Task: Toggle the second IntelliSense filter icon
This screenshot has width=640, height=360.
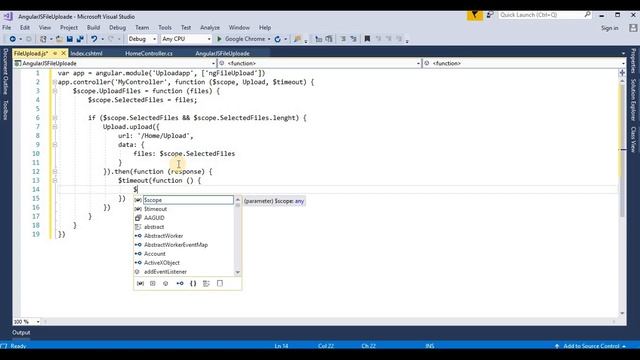Action: [153, 283]
